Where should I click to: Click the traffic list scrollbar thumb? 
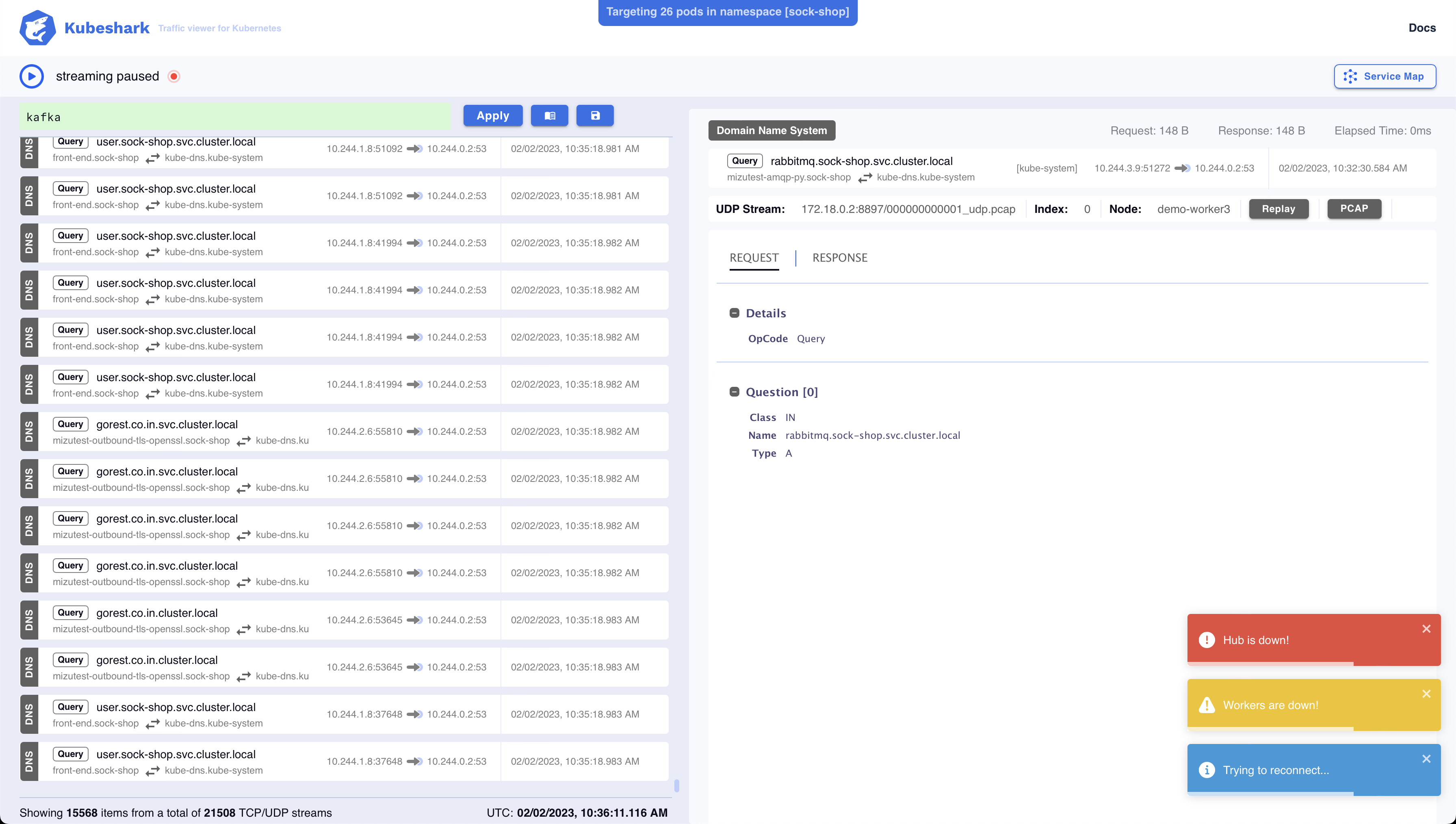point(676,785)
